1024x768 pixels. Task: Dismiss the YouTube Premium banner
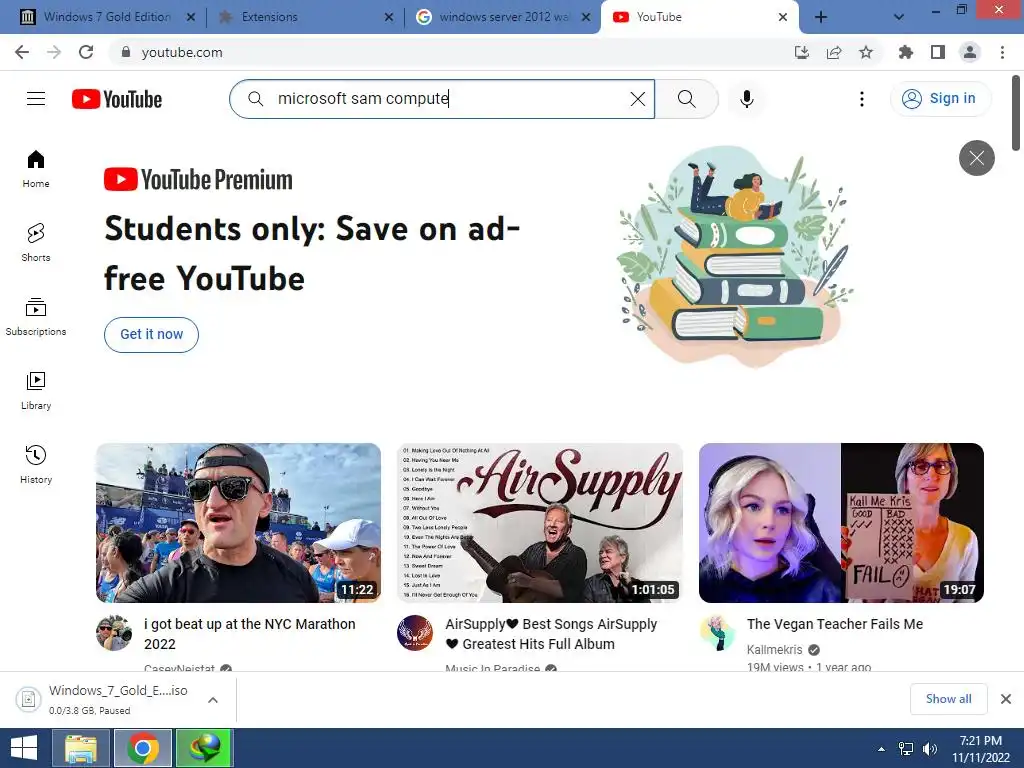pos(976,158)
